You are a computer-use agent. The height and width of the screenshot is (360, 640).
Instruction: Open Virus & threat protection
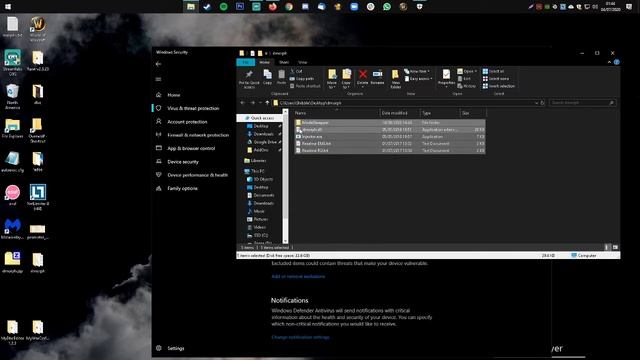click(x=193, y=108)
